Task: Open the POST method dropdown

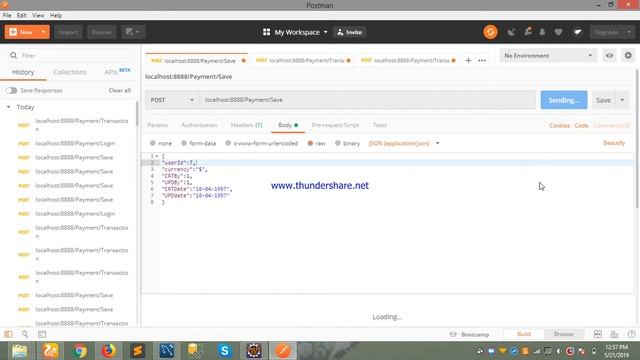Action: [x=172, y=100]
